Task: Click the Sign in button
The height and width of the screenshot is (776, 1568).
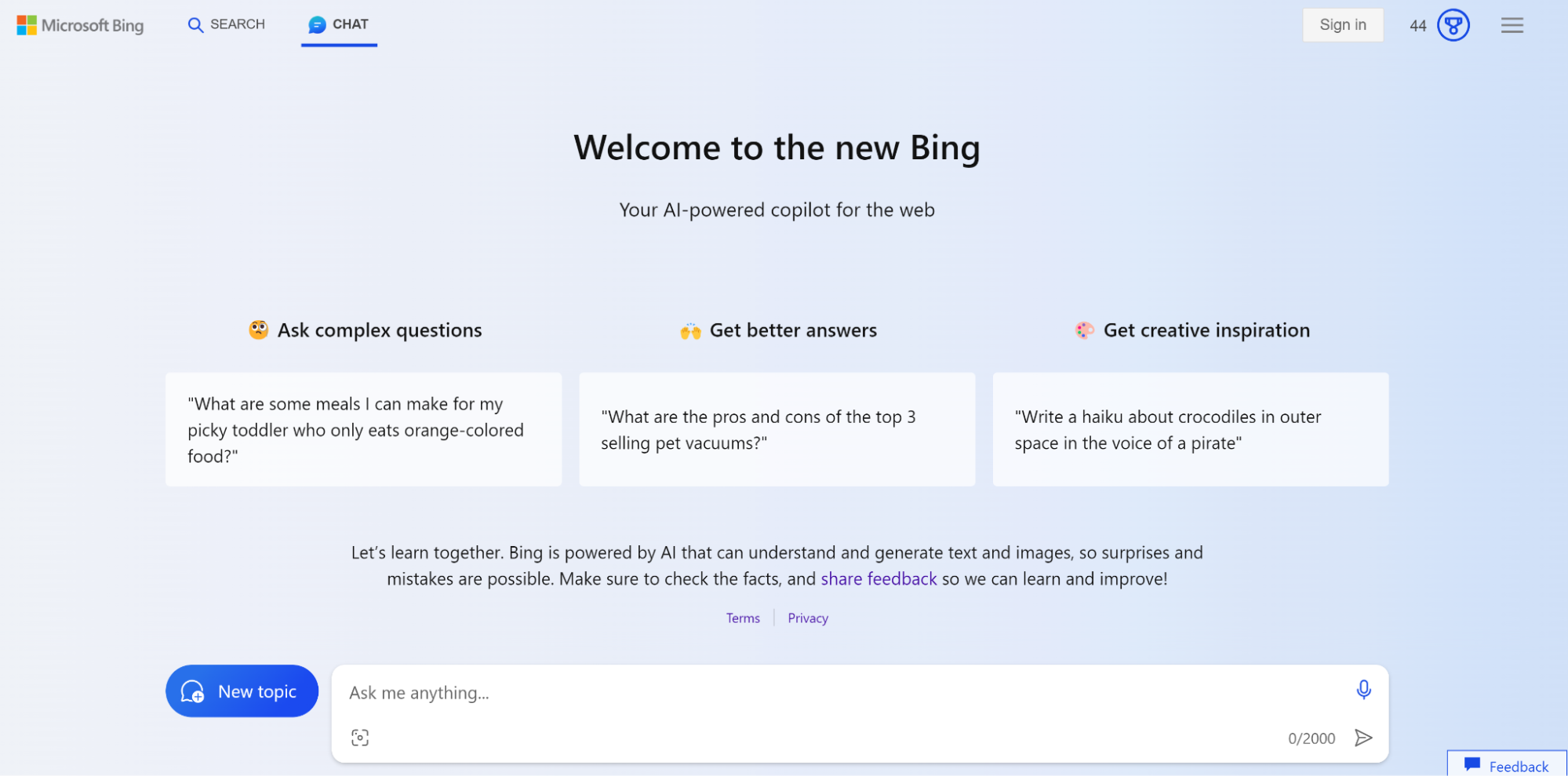Action: pos(1342,25)
